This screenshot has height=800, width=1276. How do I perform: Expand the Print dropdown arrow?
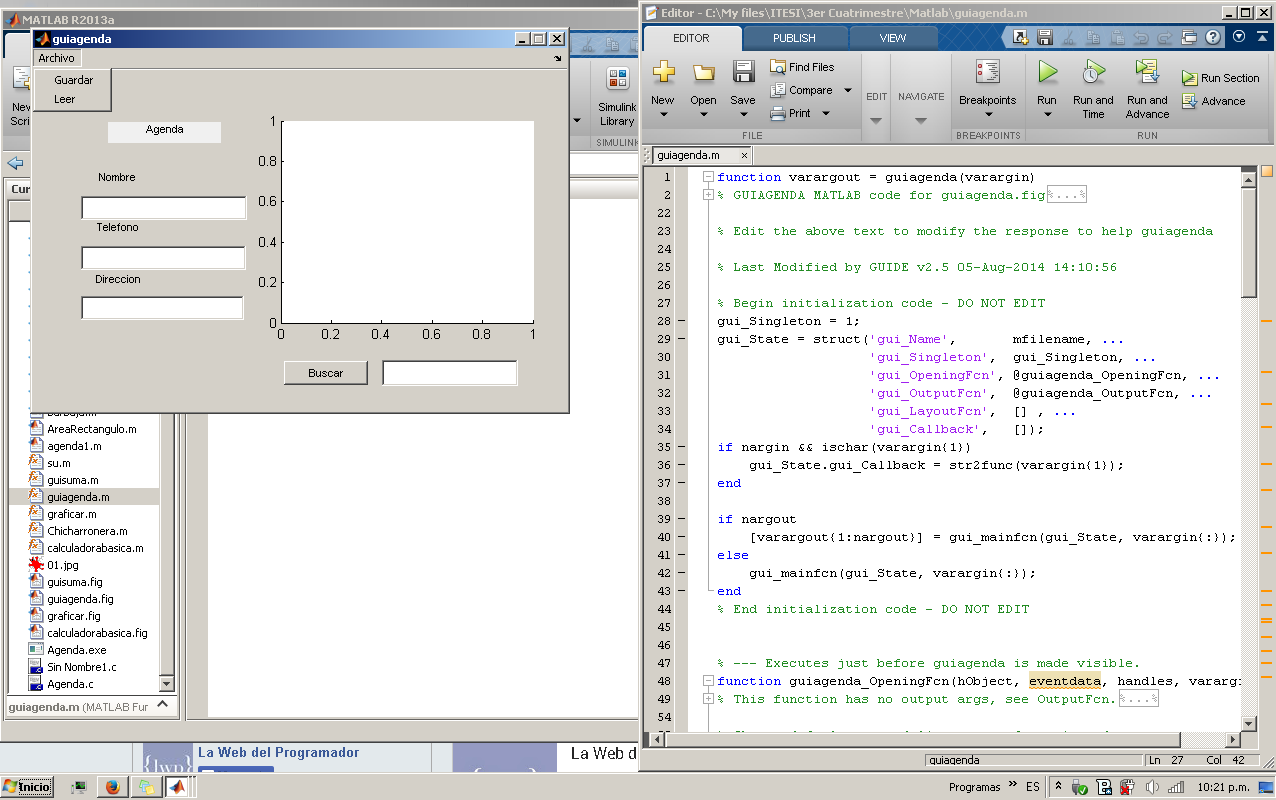[x=826, y=113]
